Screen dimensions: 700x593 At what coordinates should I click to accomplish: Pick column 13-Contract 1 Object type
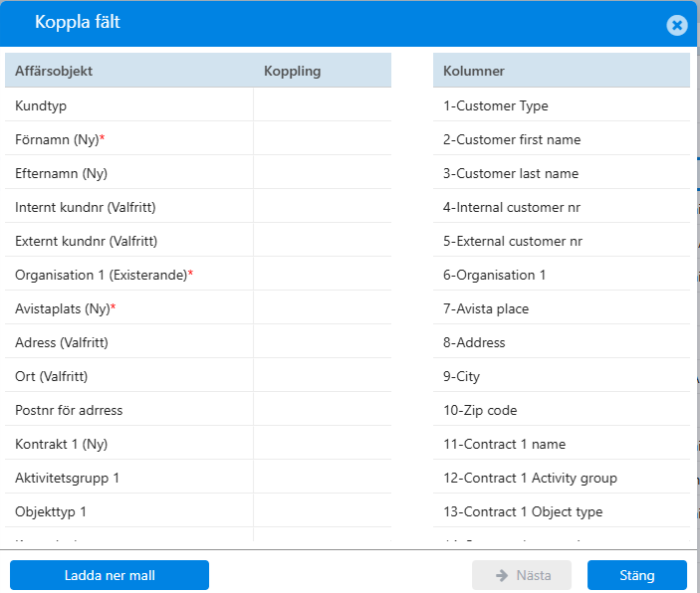coord(562,512)
